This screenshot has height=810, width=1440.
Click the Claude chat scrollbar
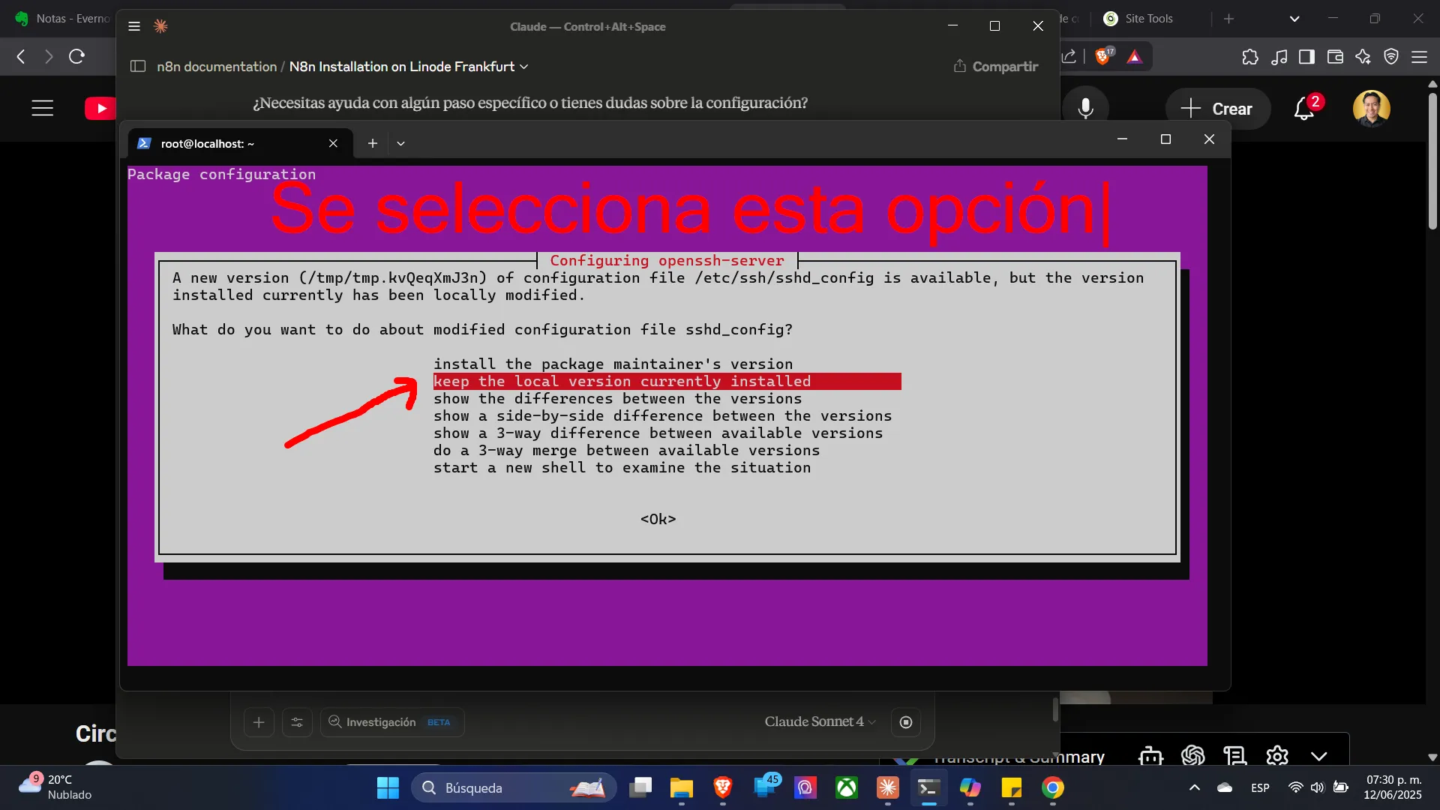tap(1054, 711)
